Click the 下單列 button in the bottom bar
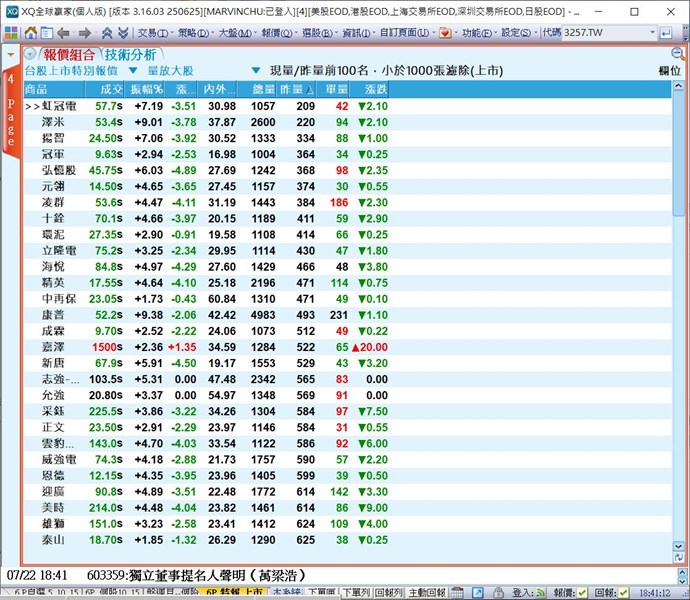 click(x=355, y=593)
